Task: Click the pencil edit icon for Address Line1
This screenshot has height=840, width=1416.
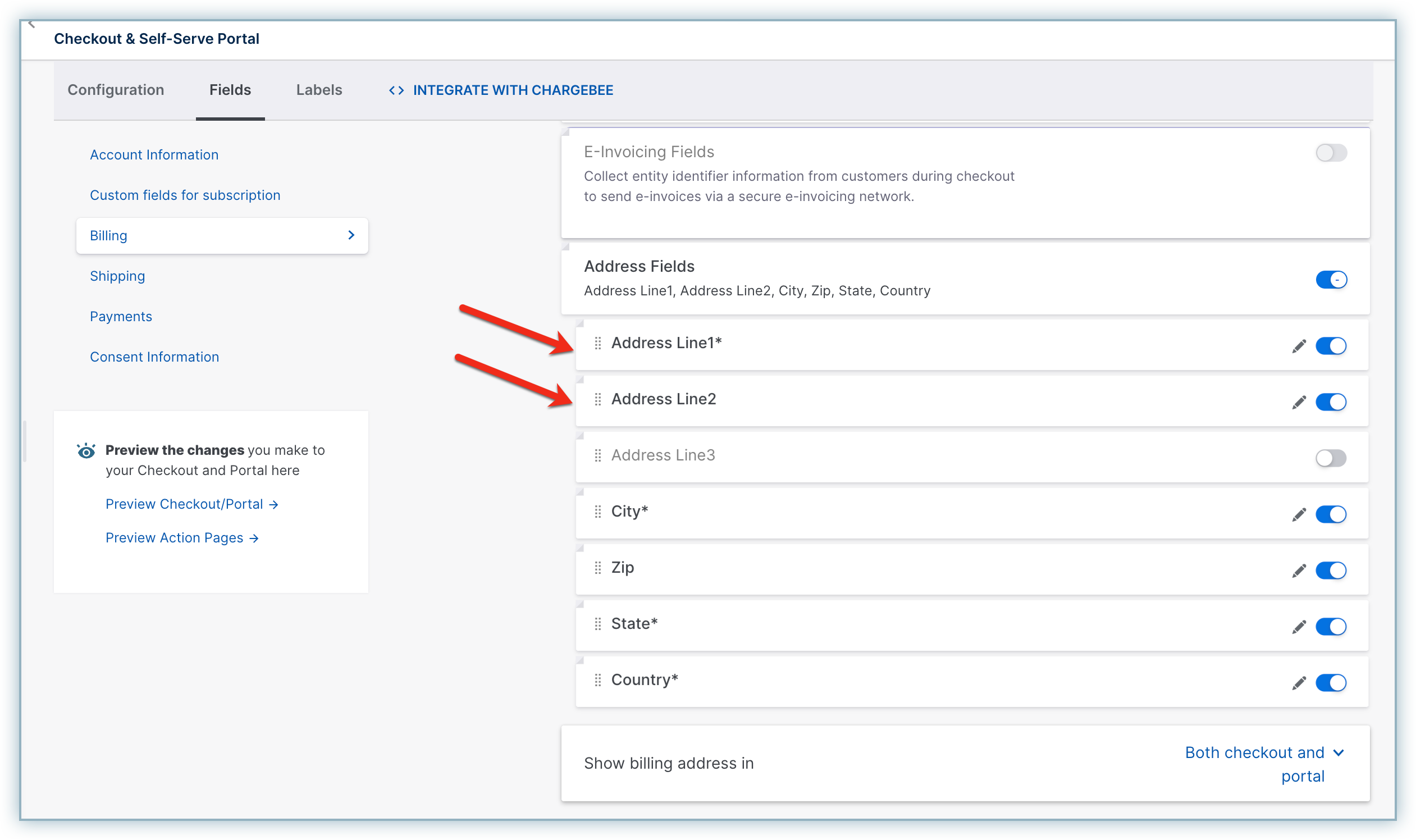Action: pyautogui.click(x=1298, y=346)
